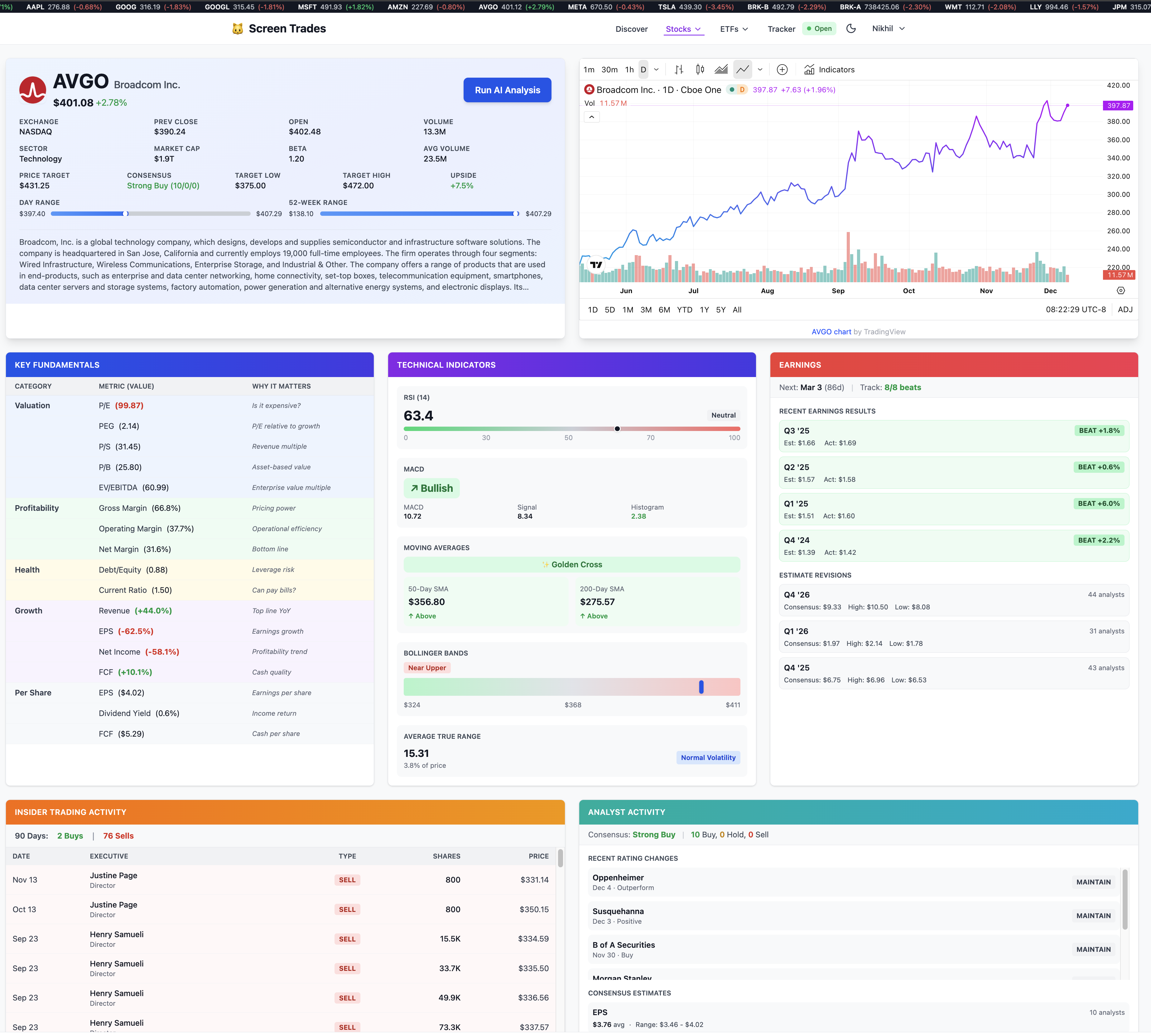Set chart range to YTD
The width and height of the screenshot is (1151, 1036).
pos(685,310)
